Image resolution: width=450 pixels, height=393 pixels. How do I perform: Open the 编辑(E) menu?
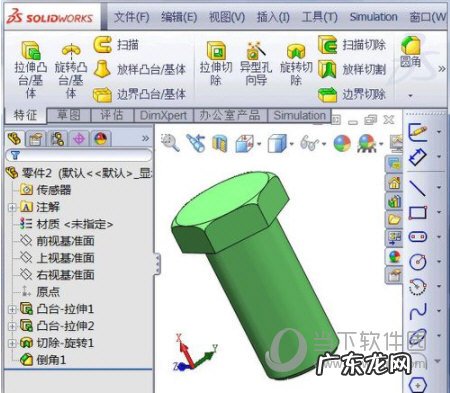click(x=179, y=17)
